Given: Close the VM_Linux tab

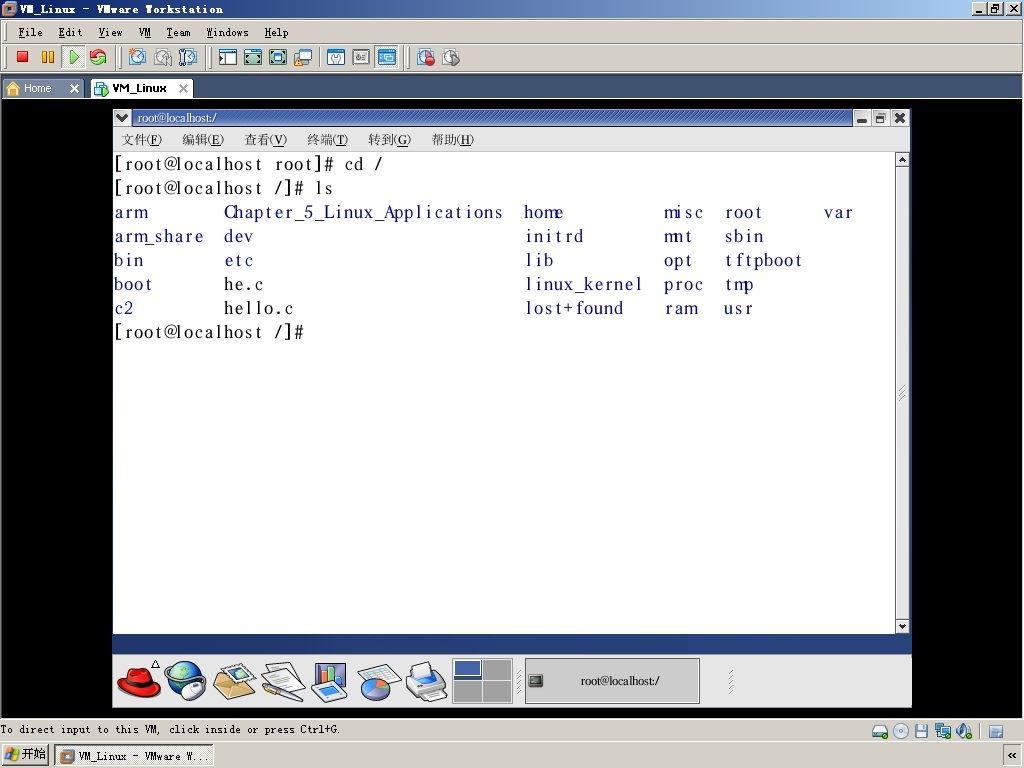Looking at the screenshot, I should [184, 88].
